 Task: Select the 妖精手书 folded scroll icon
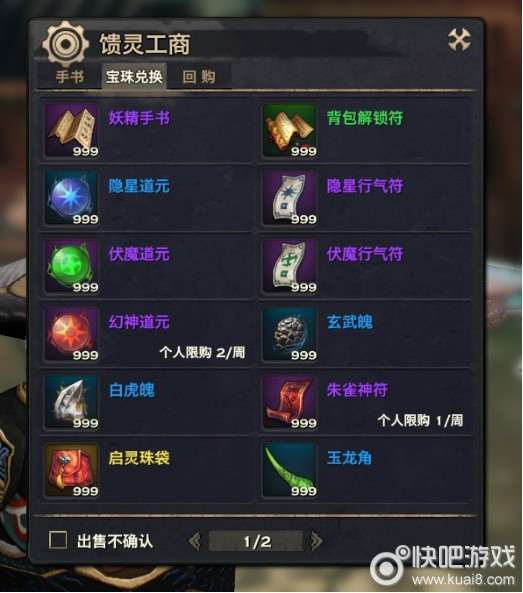[72, 130]
